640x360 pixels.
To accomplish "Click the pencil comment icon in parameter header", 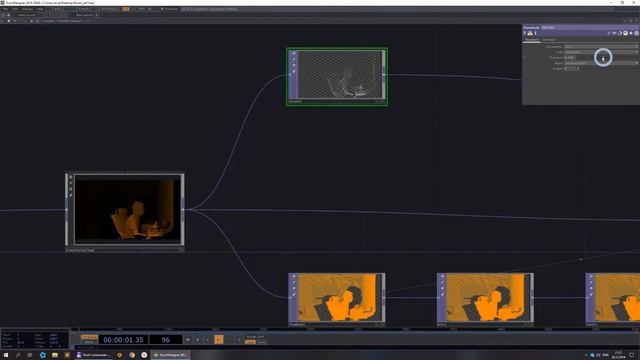I will pos(609,33).
